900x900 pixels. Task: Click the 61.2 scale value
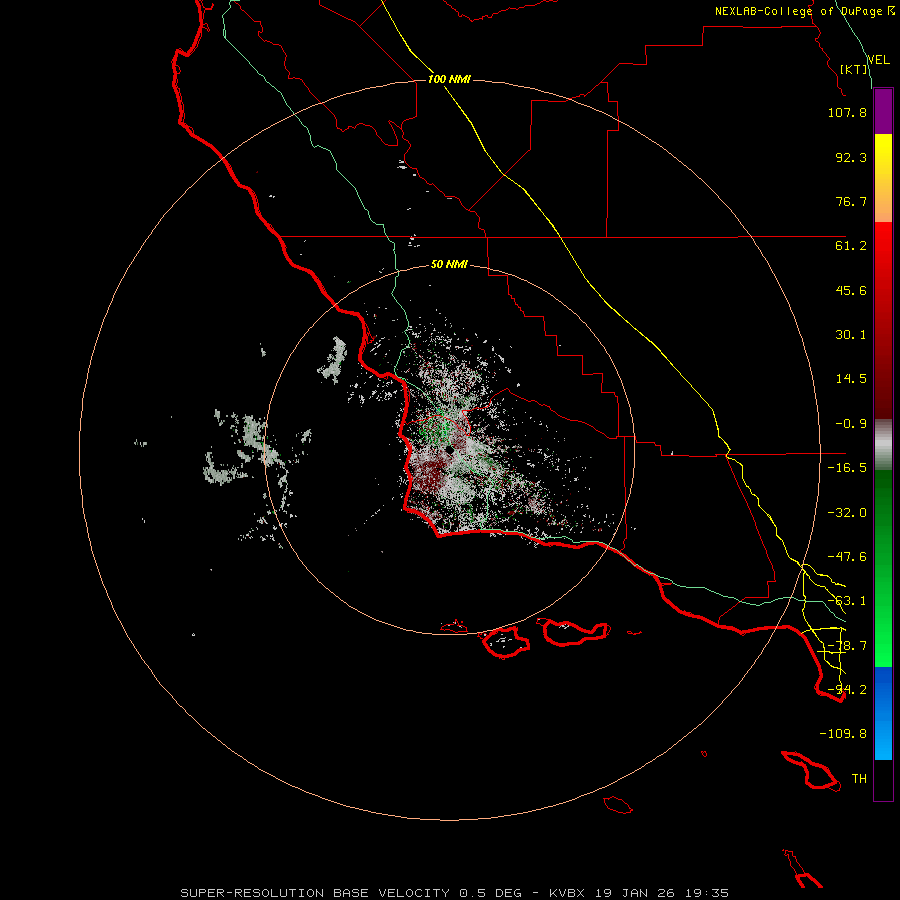click(851, 246)
